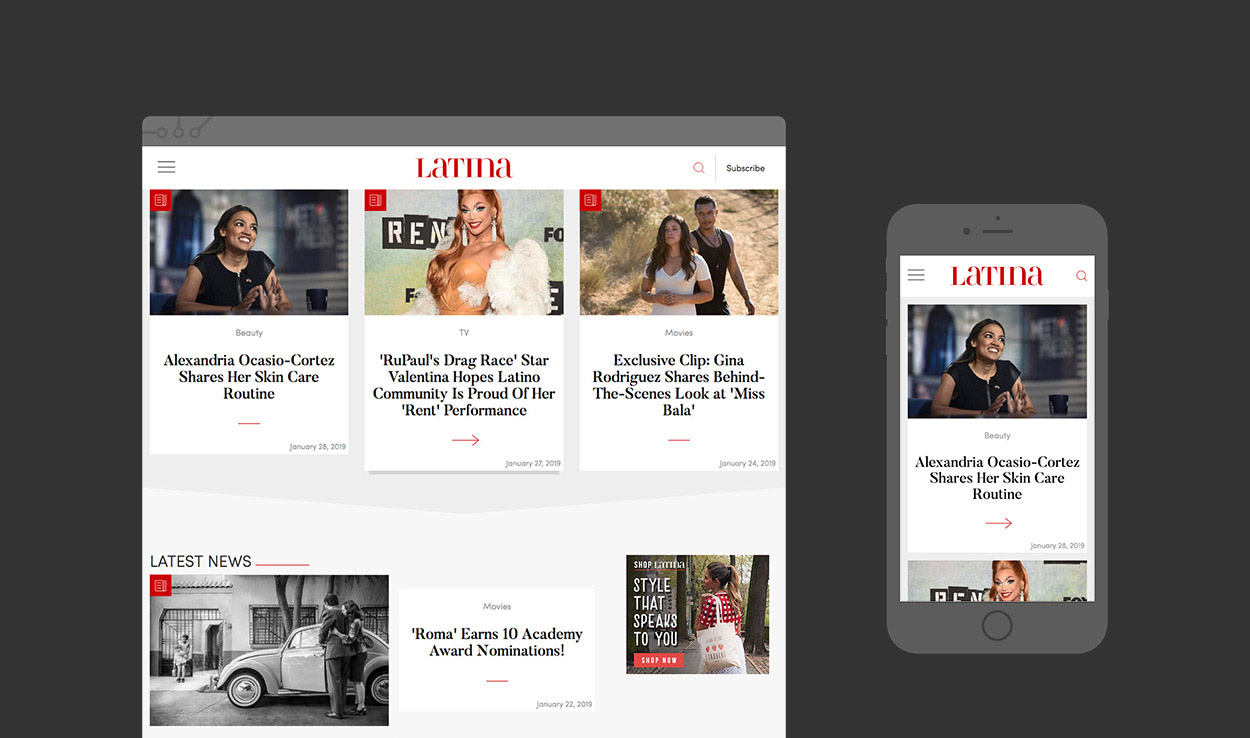The image size is (1250, 738).
Task: Click the Valentina Rent photo in desktop view
Action: click(464, 252)
